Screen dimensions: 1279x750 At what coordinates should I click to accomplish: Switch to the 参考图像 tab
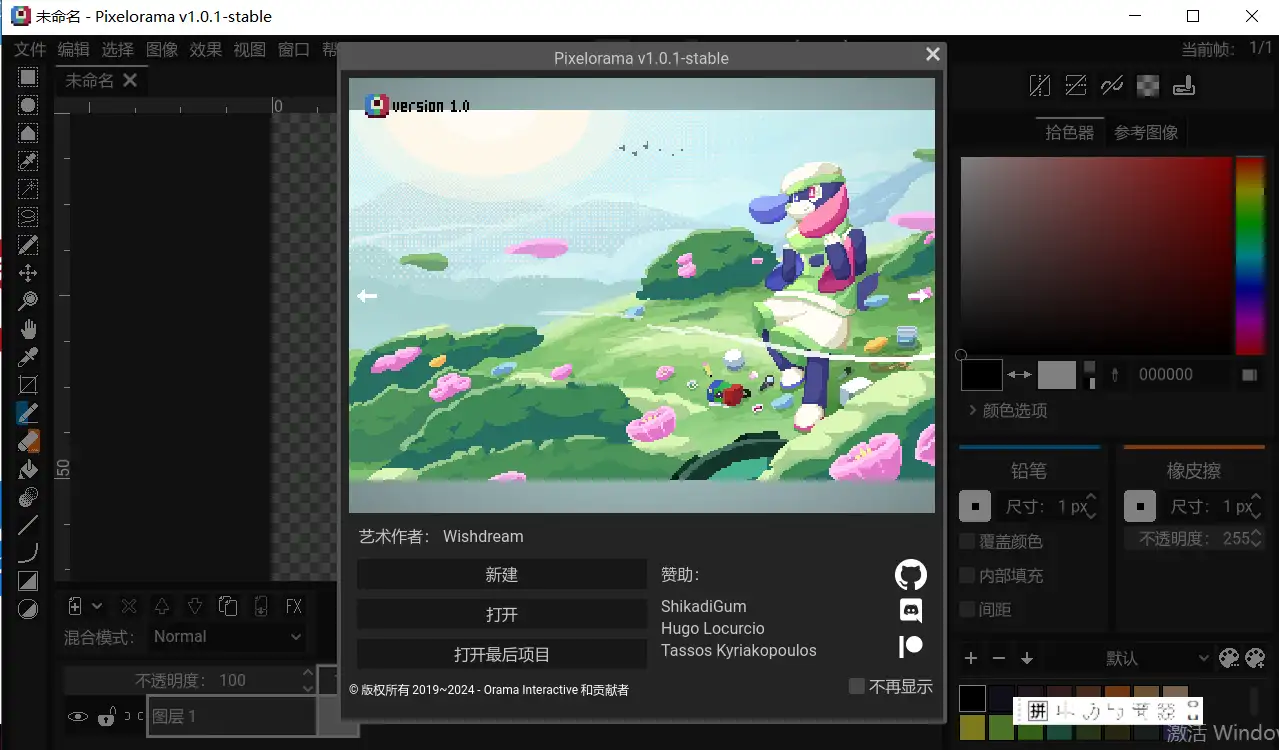click(1146, 132)
